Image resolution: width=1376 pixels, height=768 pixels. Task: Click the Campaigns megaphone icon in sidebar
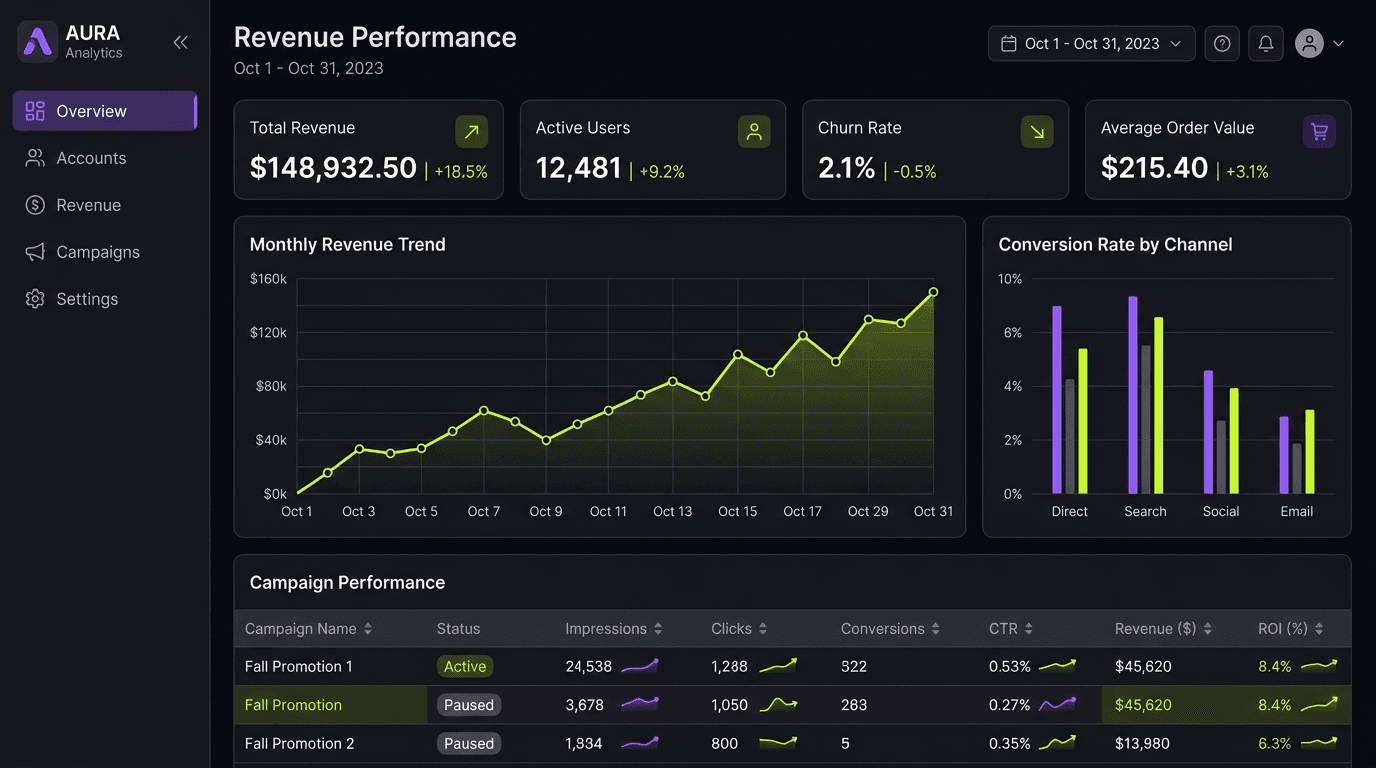click(x=35, y=252)
